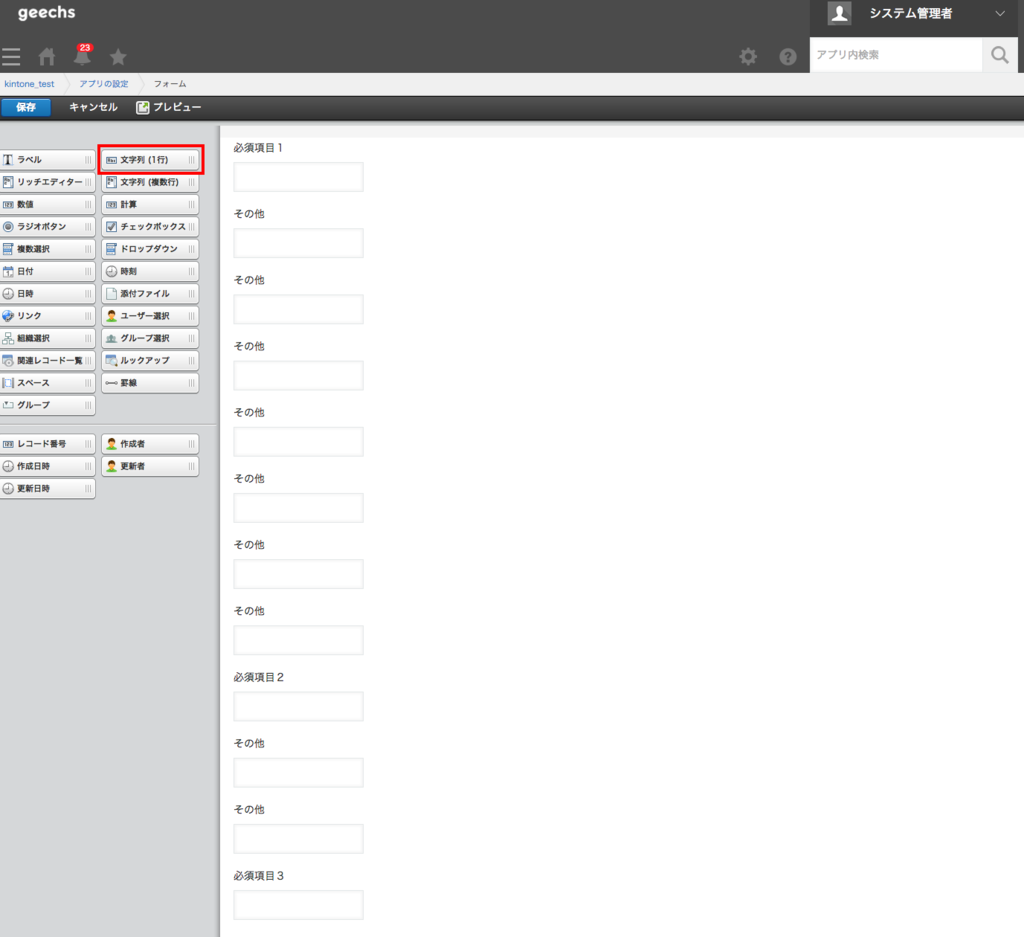Select the 作成者 creator field item
The image size is (1024, 937).
pos(150,444)
